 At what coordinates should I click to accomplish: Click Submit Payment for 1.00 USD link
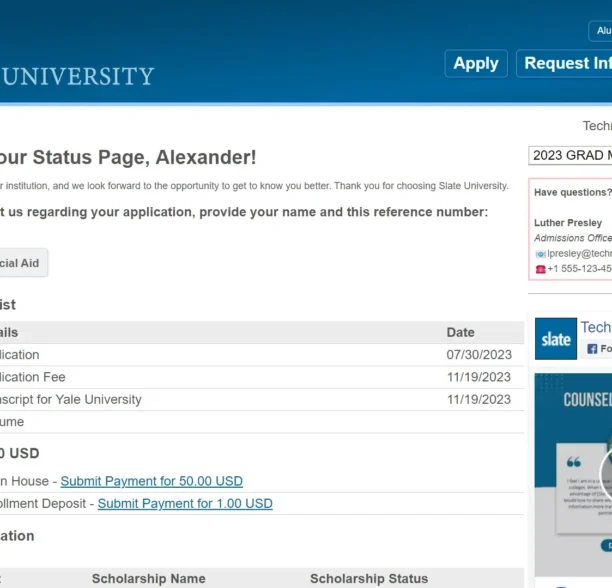pyautogui.click(x=185, y=504)
